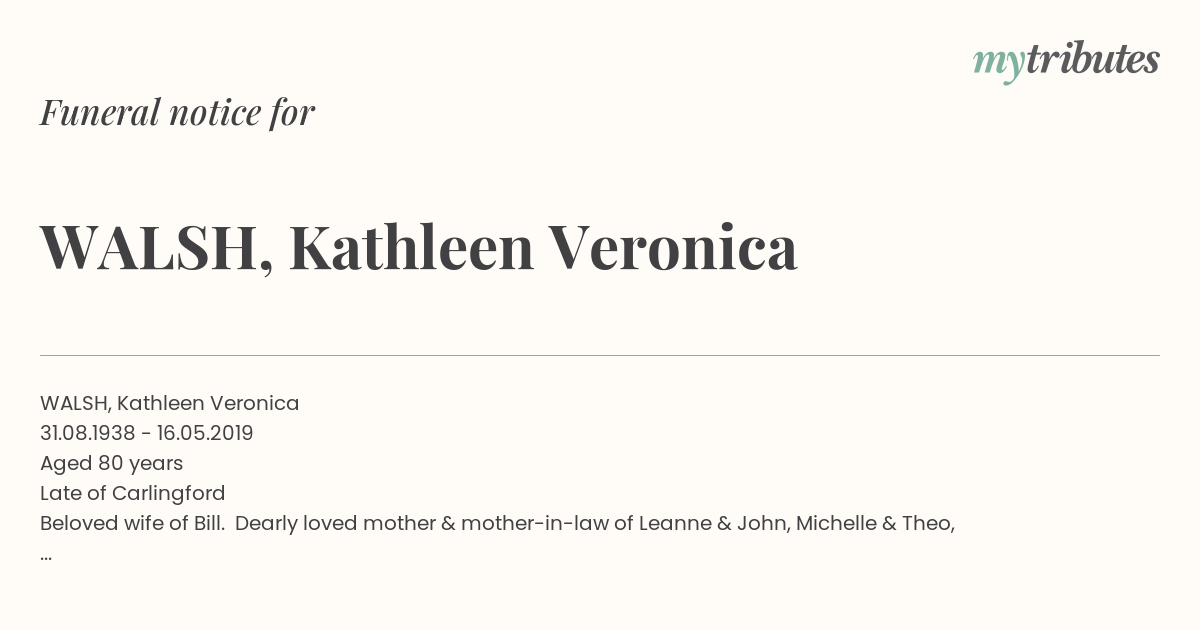Click the "Late of Carlingford" line

point(133,493)
